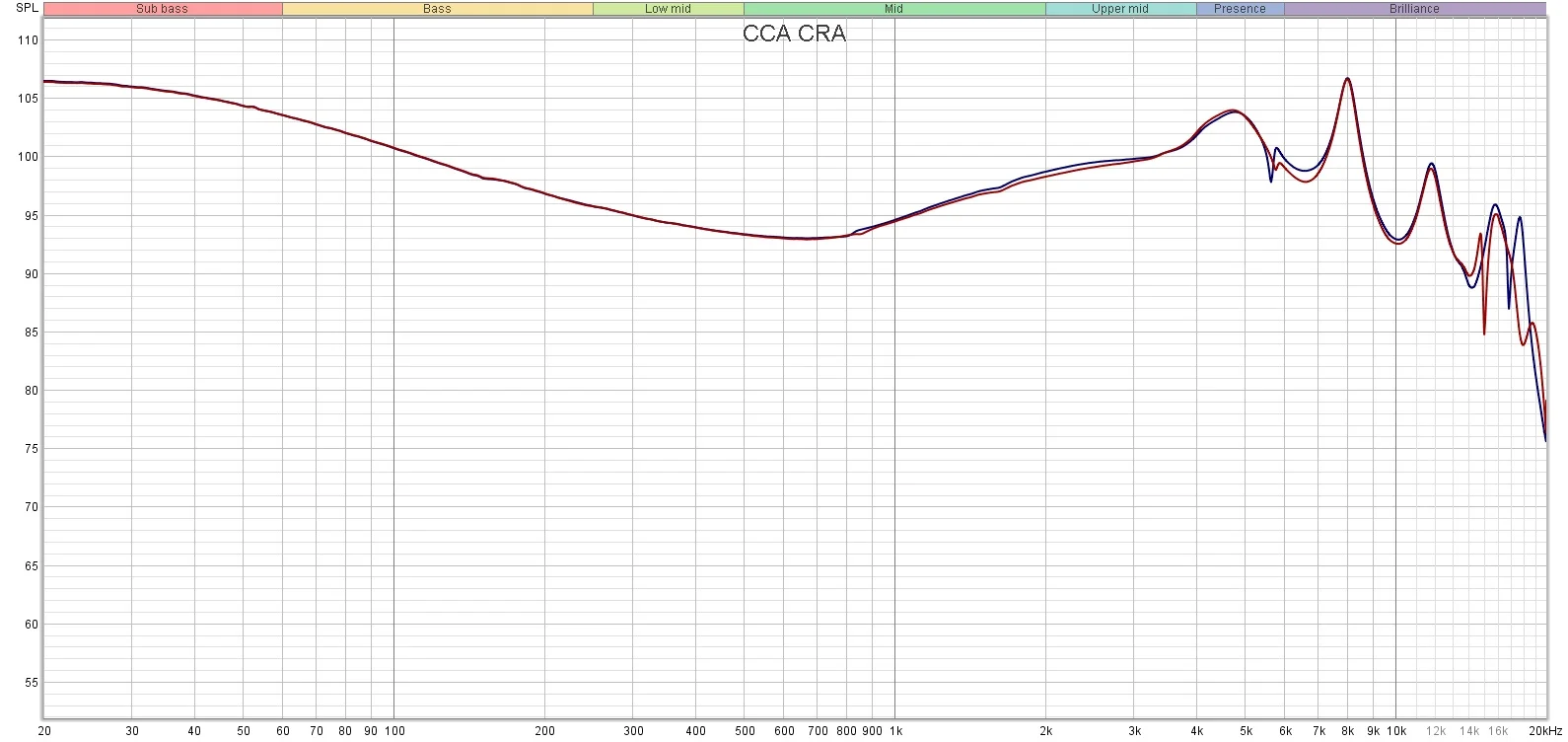Click the 10k frequency axis label
The width and height of the screenshot is (1568, 742).
coord(1396,731)
